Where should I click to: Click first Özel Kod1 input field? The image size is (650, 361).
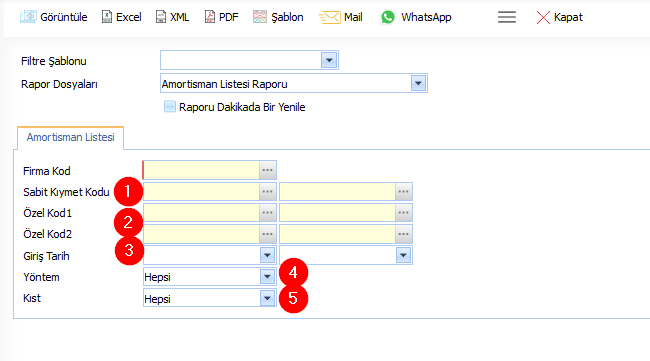(201, 213)
